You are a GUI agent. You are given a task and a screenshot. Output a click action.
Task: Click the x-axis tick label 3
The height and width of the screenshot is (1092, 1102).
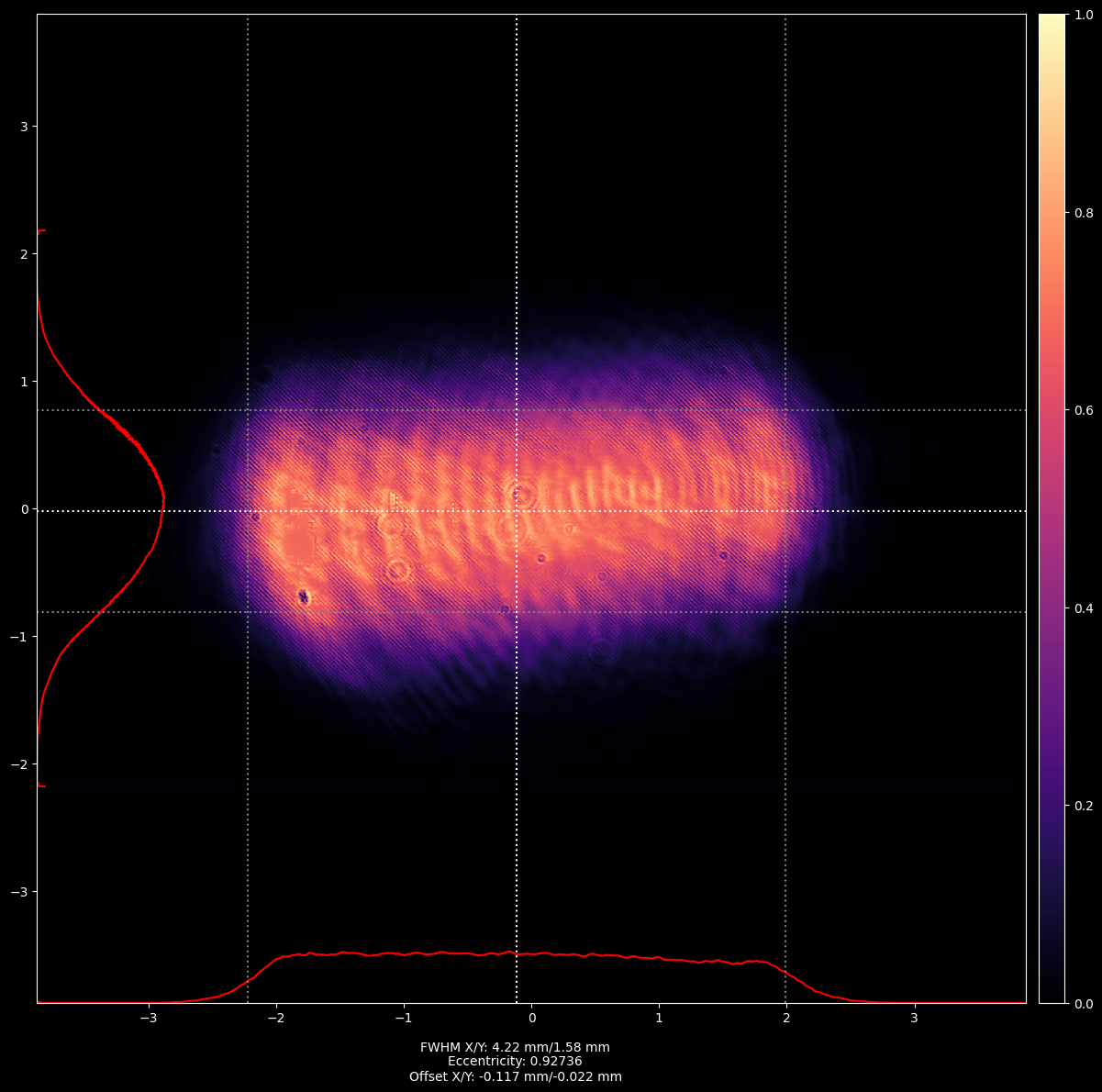click(914, 1018)
